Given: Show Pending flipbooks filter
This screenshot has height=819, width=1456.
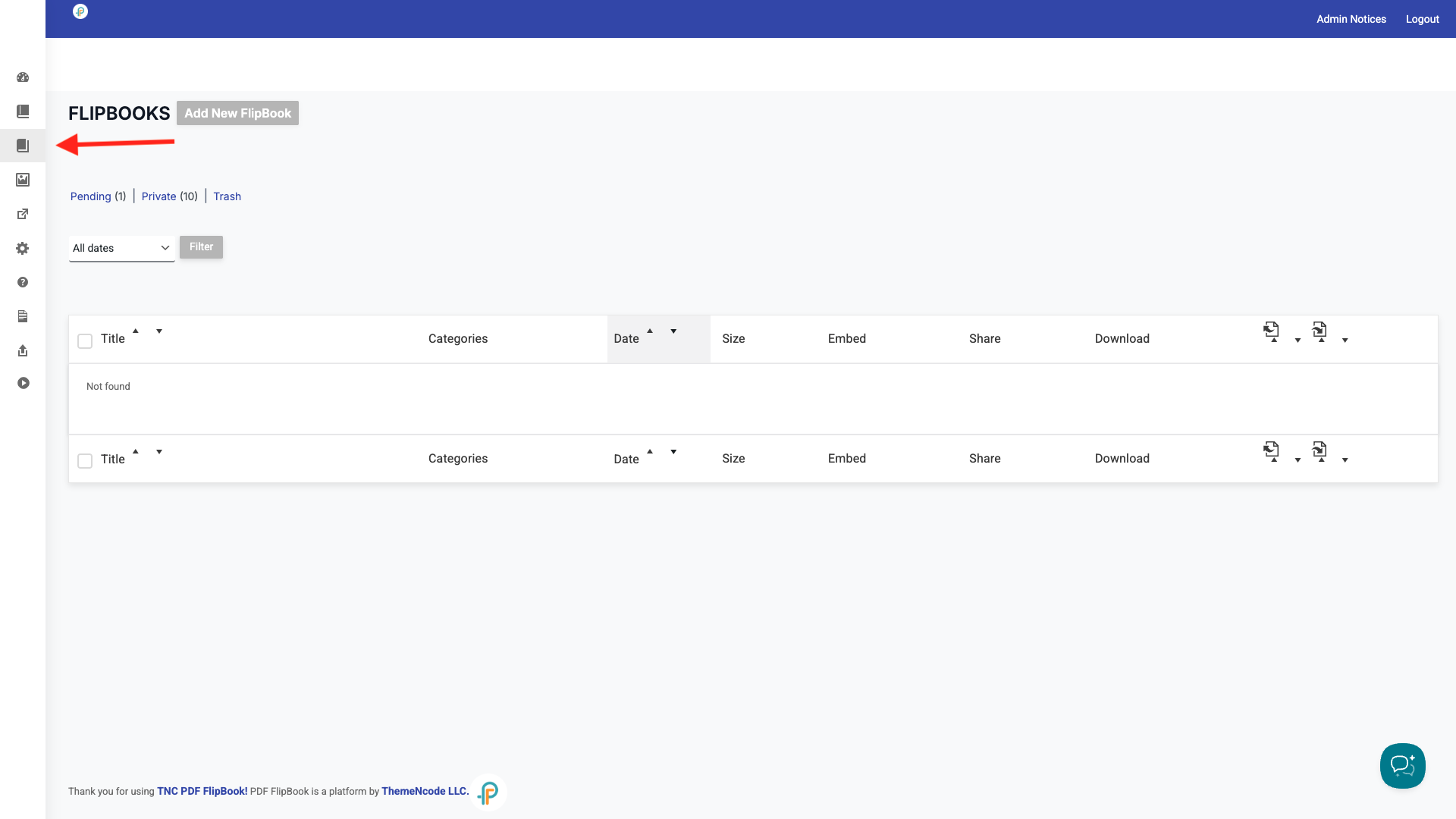Looking at the screenshot, I should [x=90, y=196].
